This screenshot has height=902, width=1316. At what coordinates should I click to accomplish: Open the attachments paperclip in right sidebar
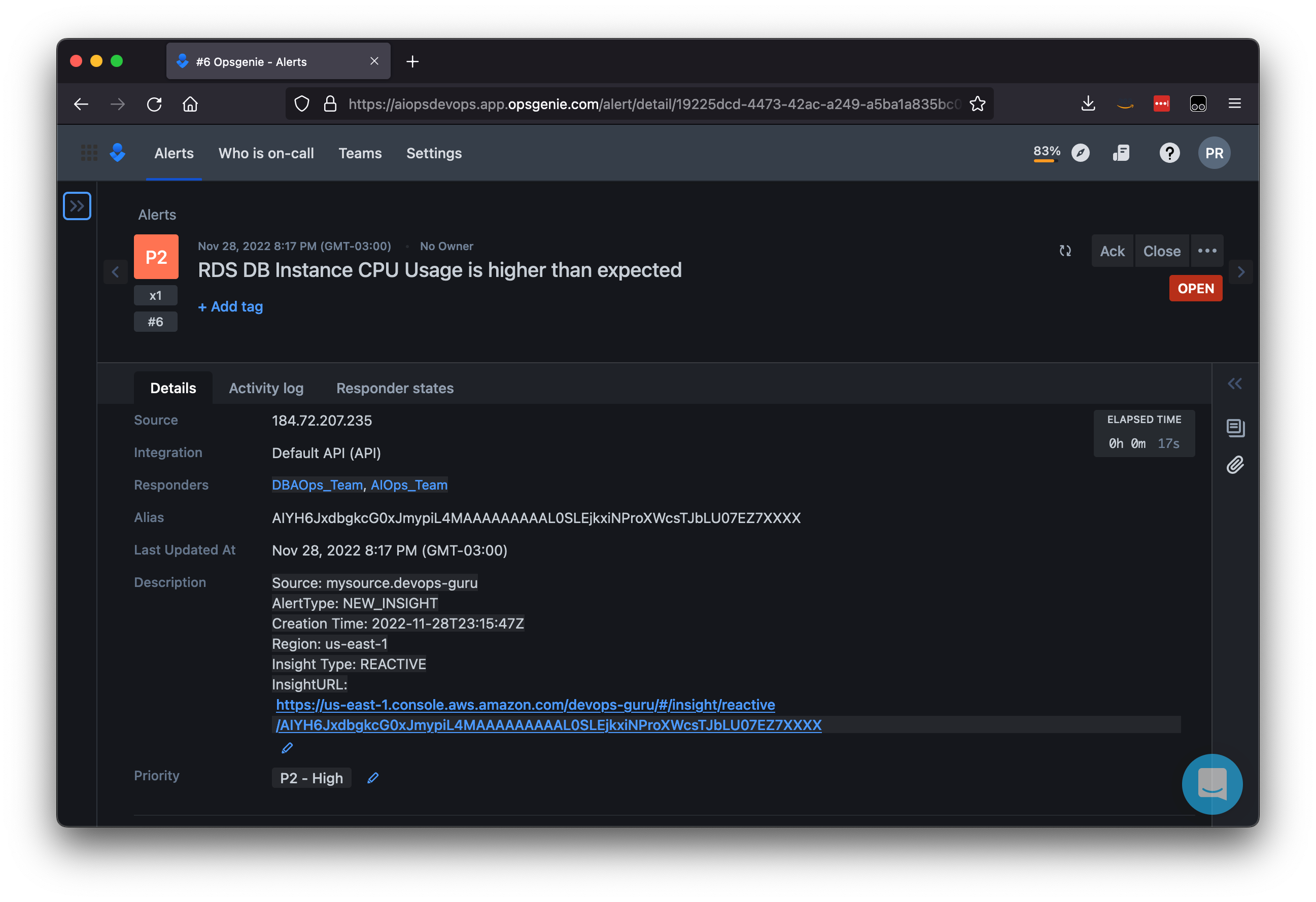(1236, 465)
